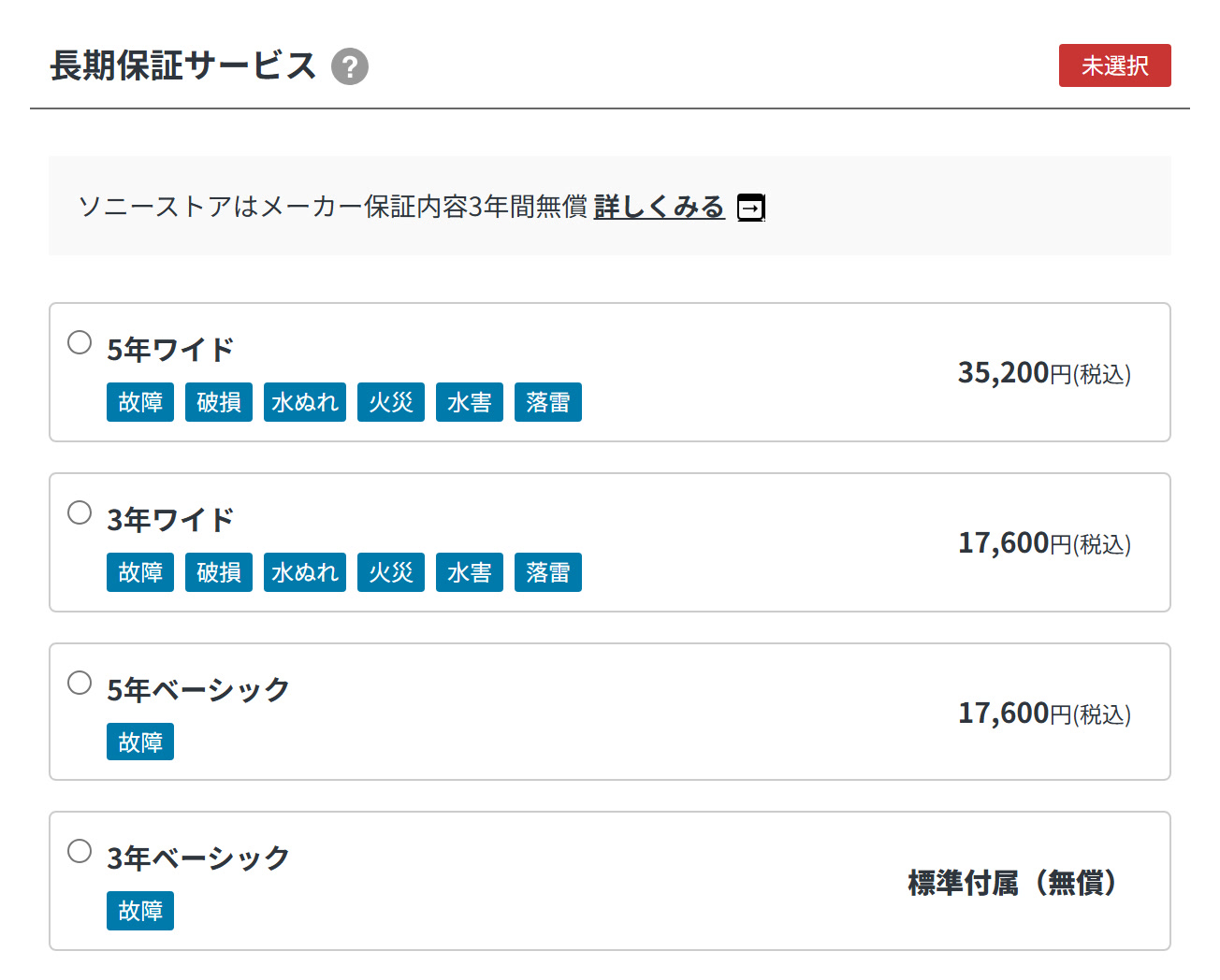Screen dimensions: 1220x980
Task: Click the 35,200円 price of 5年ワイド
Action: [1044, 373]
